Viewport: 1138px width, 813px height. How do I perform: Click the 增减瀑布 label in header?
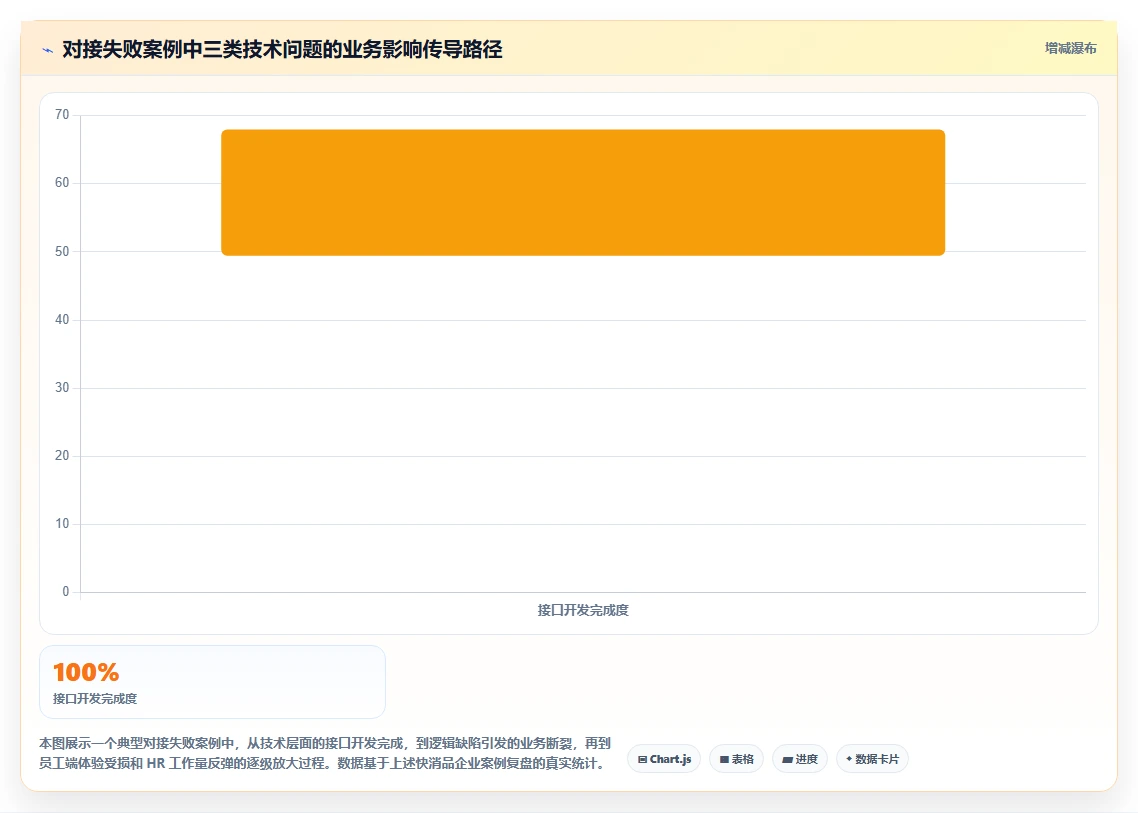point(1071,49)
